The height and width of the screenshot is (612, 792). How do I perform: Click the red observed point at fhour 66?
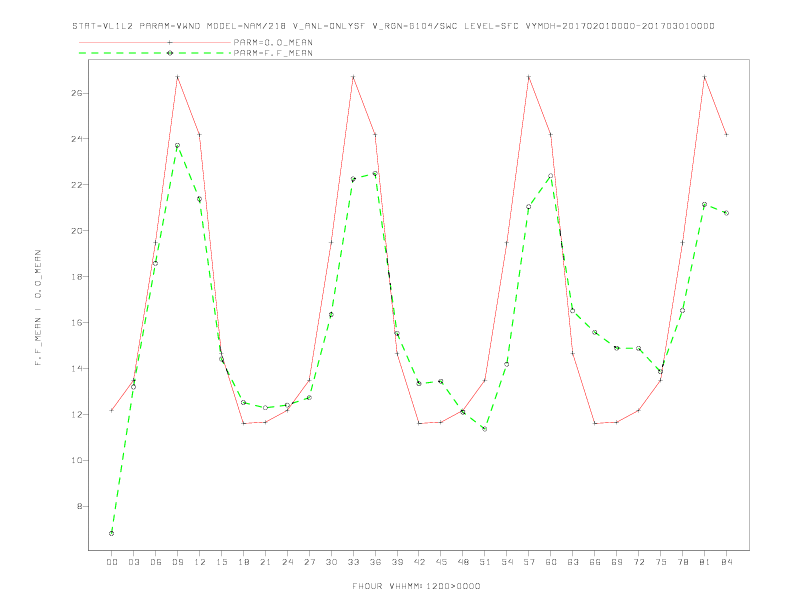595,423
